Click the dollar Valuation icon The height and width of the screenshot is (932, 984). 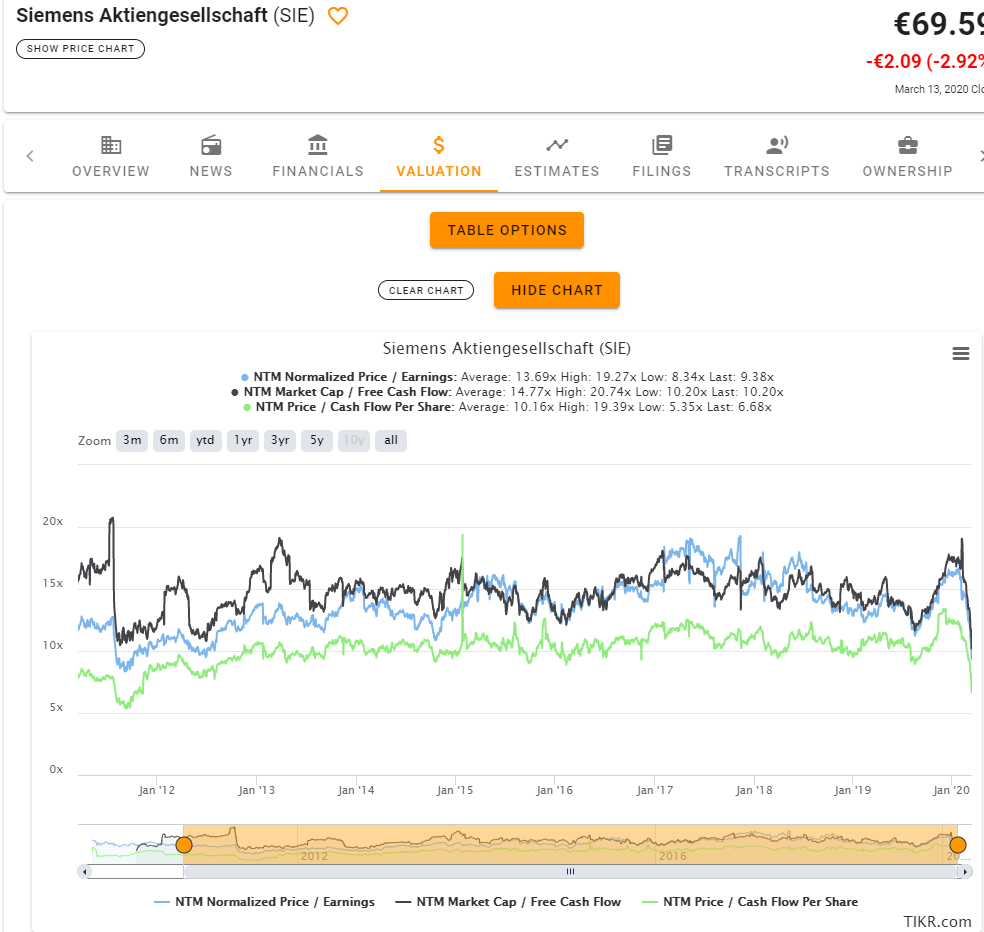coord(438,143)
